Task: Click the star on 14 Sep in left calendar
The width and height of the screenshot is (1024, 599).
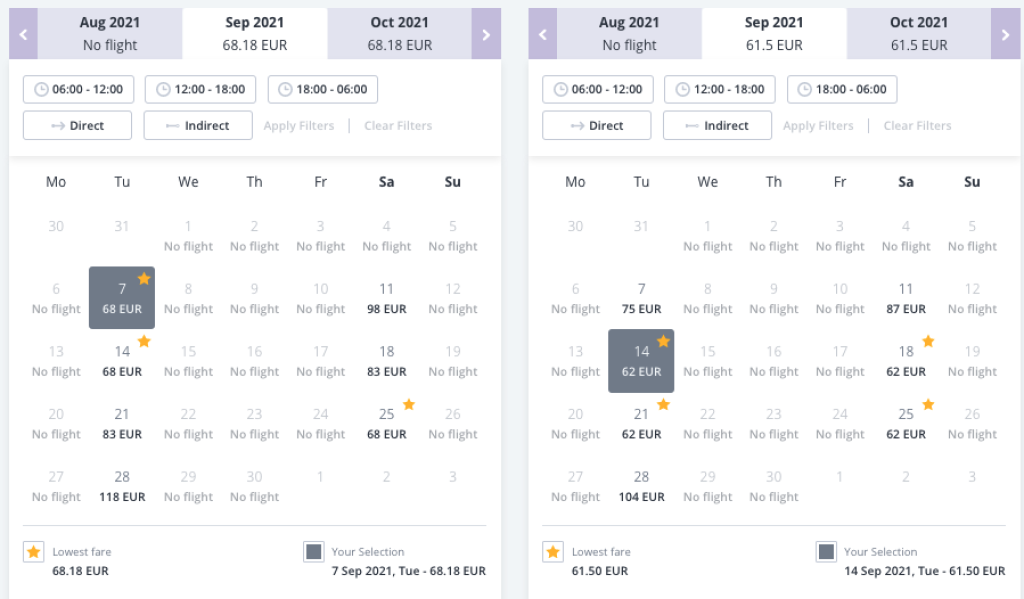Action: (x=144, y=342)
